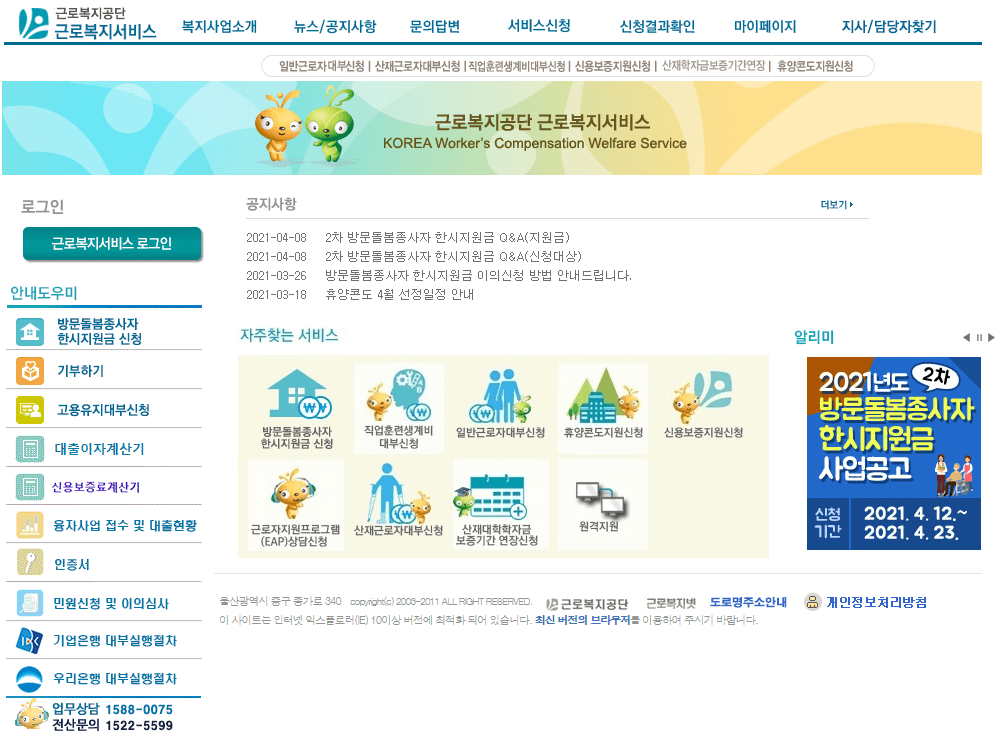Select 산재학자금보증기간연장 in submenu bar
The height and width of the screenshot is (737, 1001).
[x=714, y=66]
